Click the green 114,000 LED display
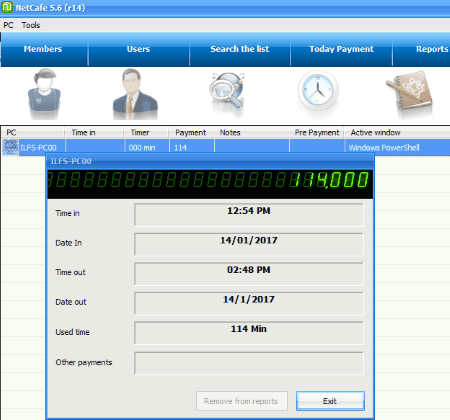 (x=210, y=184)
